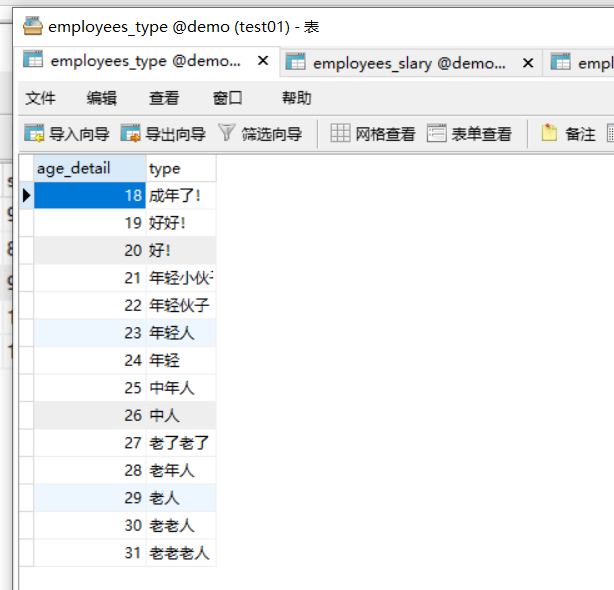Click the 表单查看 toolbar label

482,134
